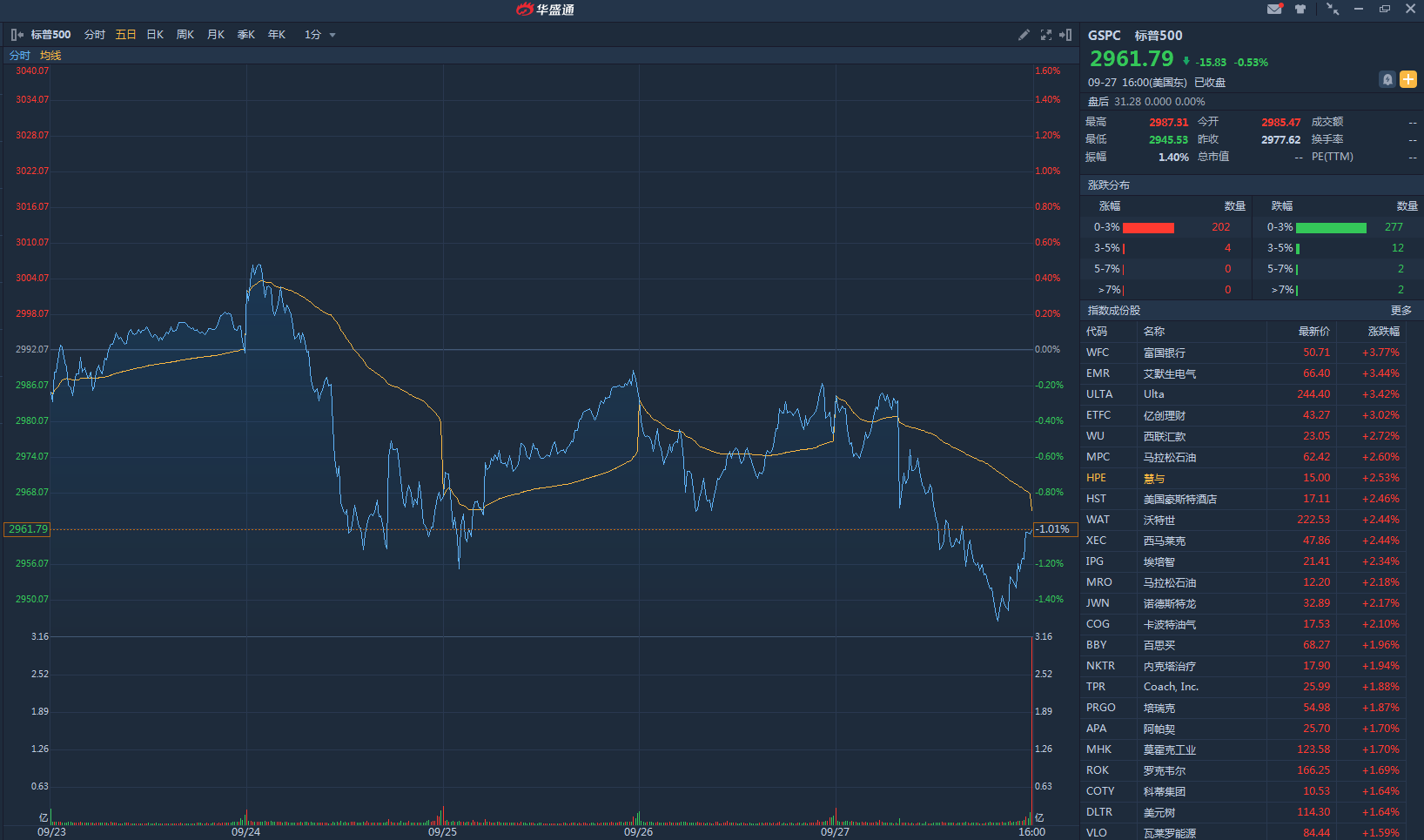Sort constituents by the 最新价 column header
Image resolution: width=1424 pixels, height=840 pixels.
pos(1313,332)
